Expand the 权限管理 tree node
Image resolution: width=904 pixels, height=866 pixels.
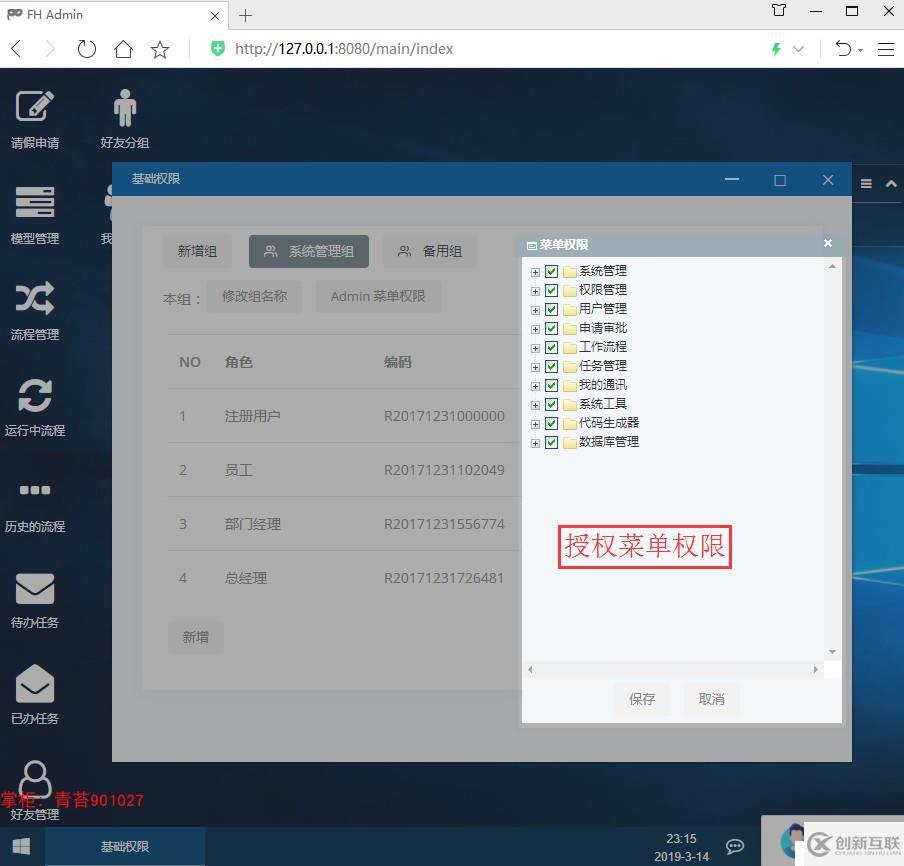[x=535, y=291]
